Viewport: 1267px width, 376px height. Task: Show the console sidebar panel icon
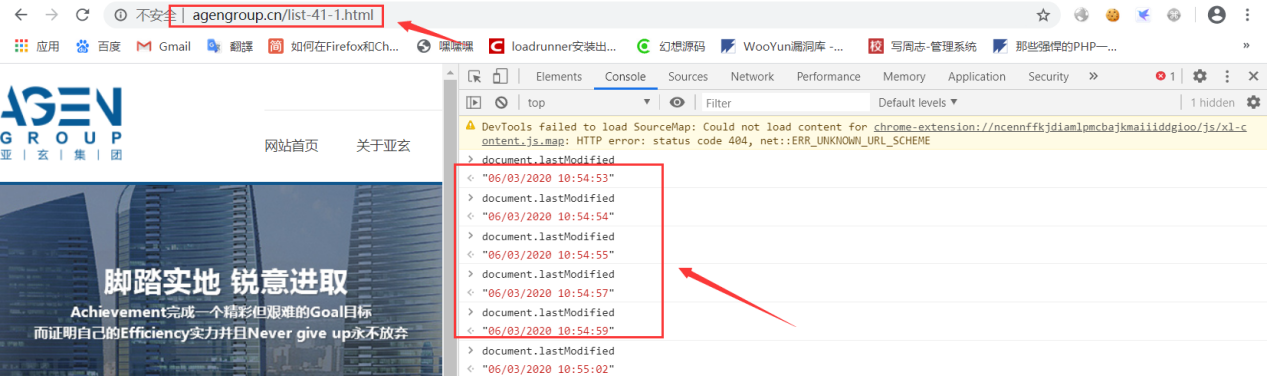pyautogui.click(x=474, y=102)
